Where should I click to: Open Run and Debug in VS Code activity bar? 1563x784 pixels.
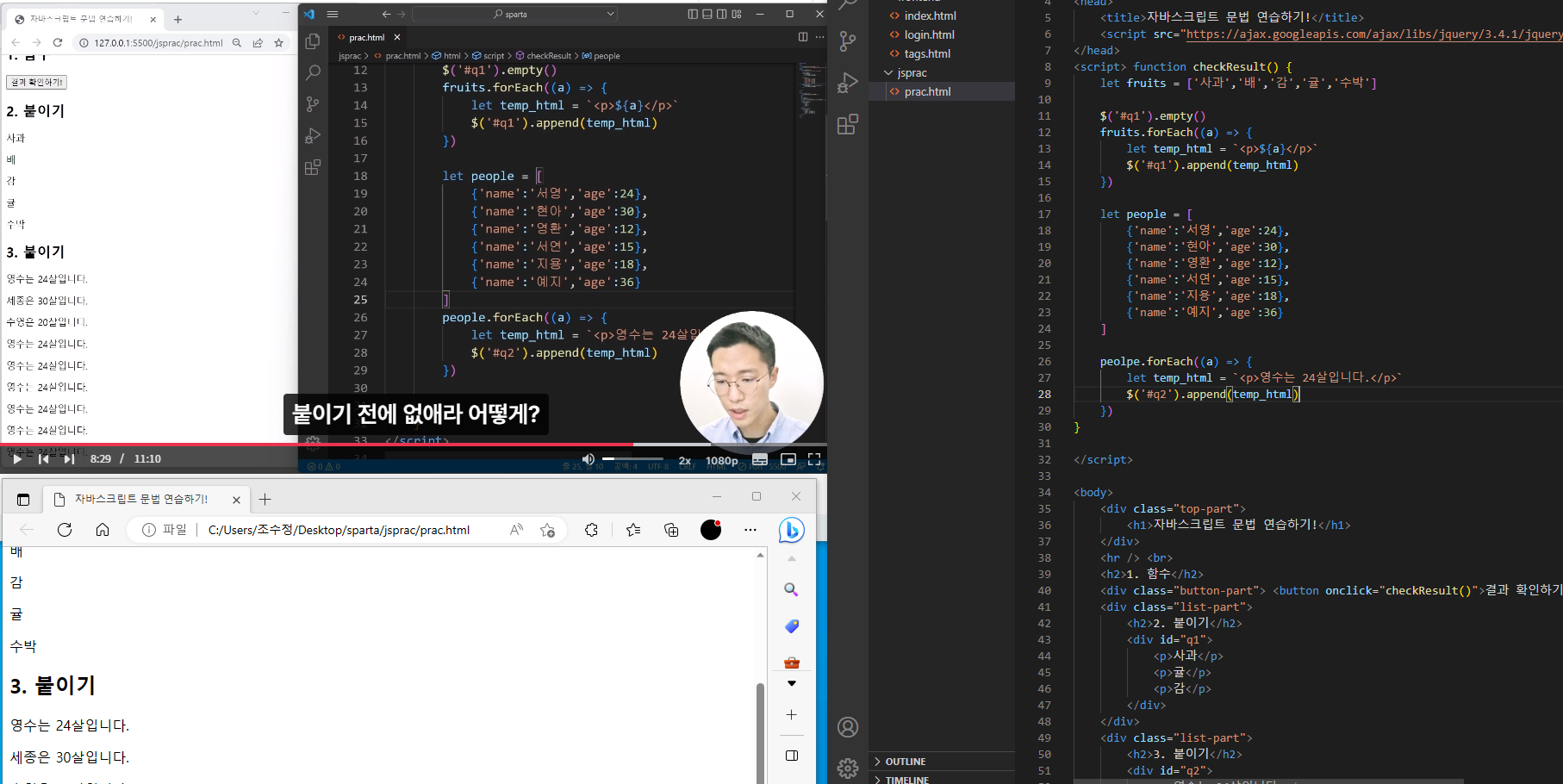click(x=848, y=83)
